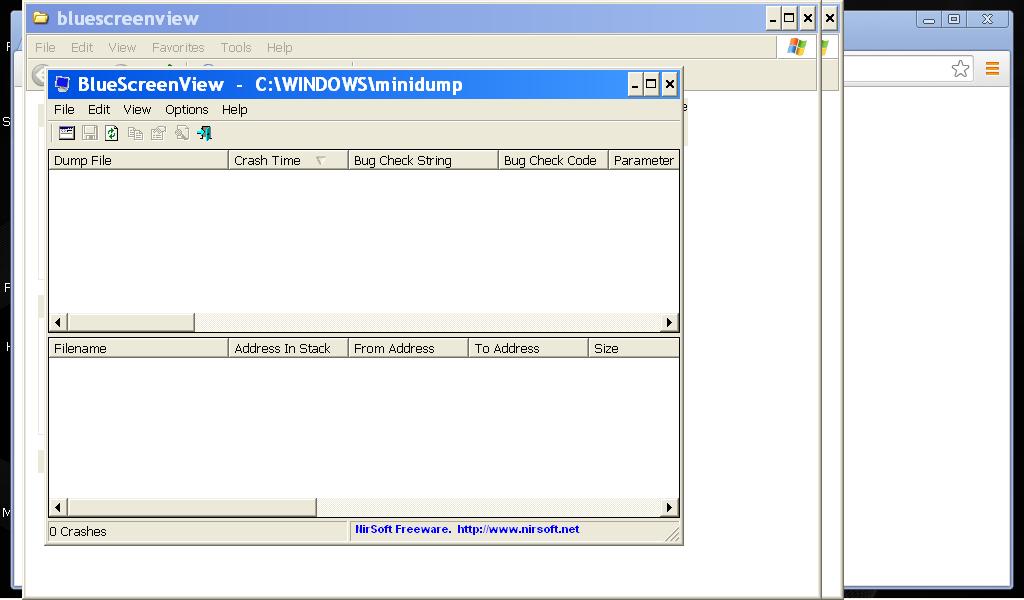This screenshot has width=1024, height=600.
Task: Minimize the BlueScreenView window
Action: pyautogui.click(x=634, y=84)
